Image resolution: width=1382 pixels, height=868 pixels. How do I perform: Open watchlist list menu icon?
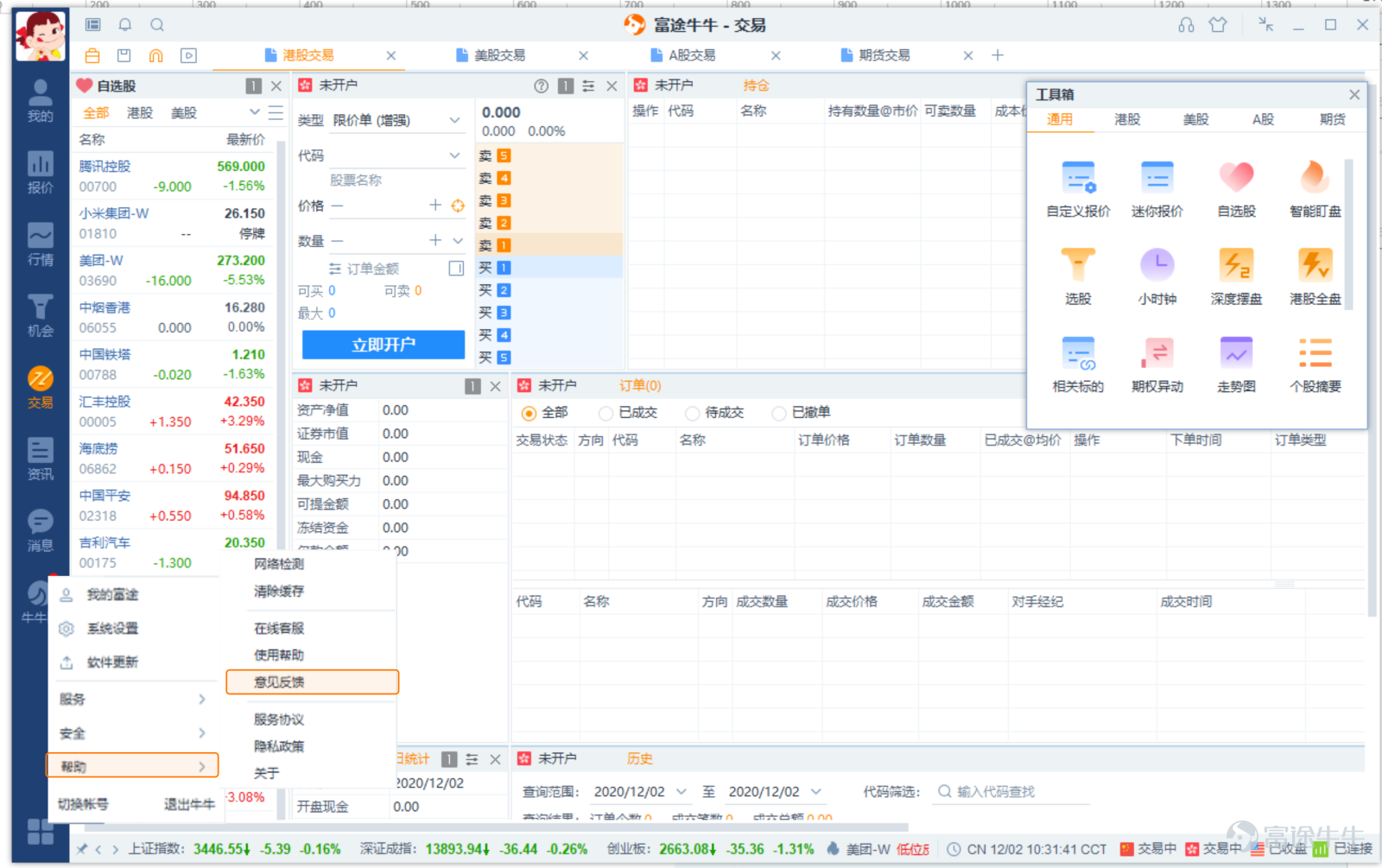click(x=276, y=112)
